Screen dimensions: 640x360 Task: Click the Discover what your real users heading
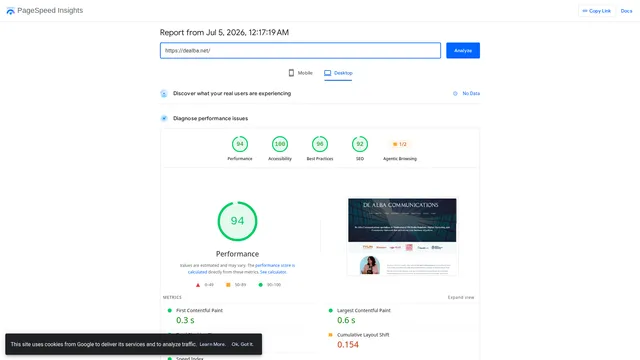(x=232, y=93)
